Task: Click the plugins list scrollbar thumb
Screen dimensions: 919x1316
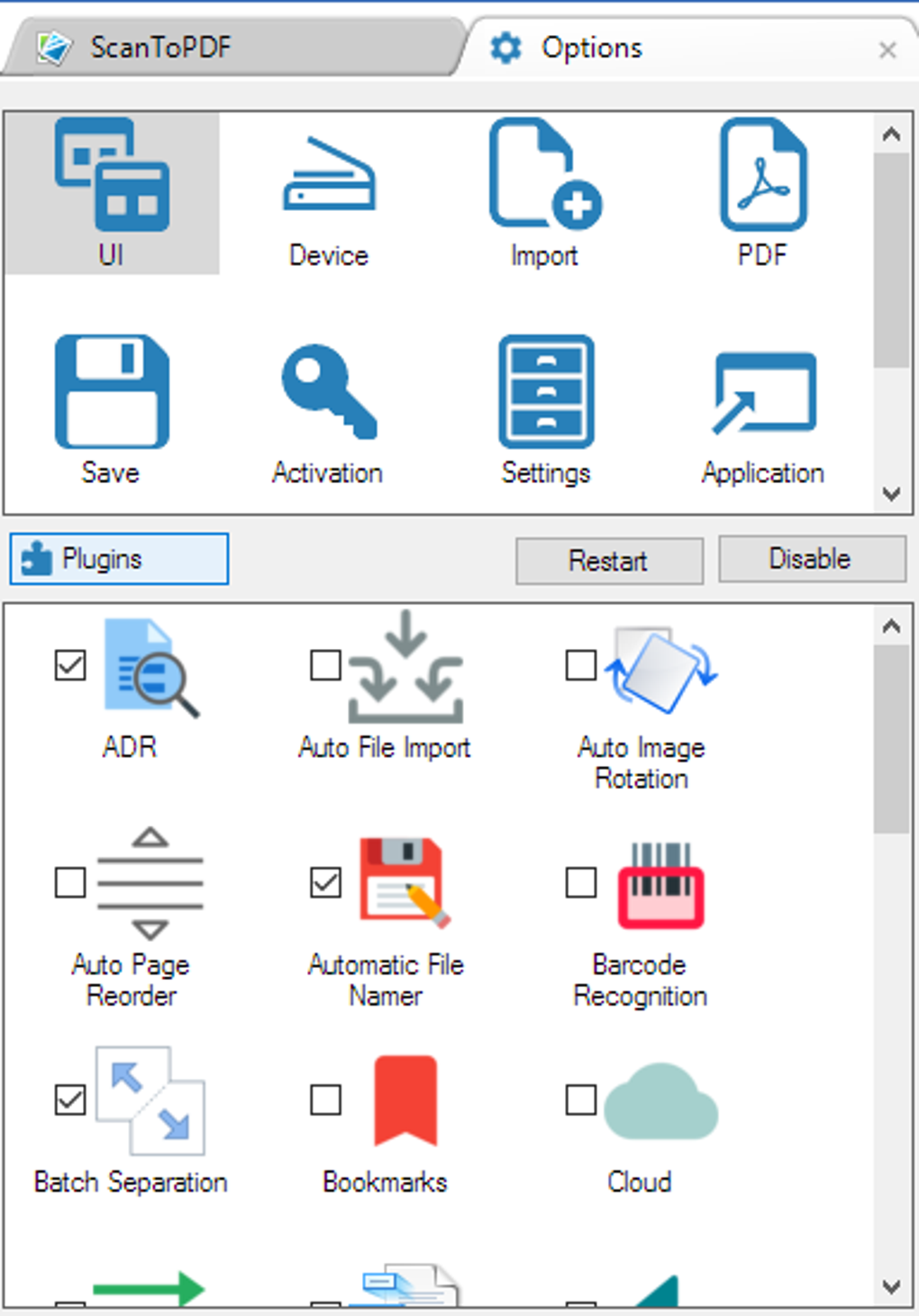Action: (x=891, y=739)
